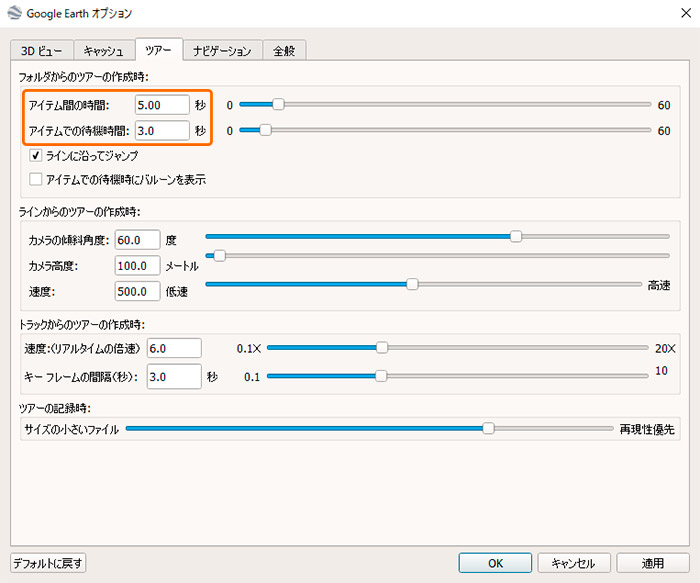Click the キャンセル button
The width and height of the screenshot is (700, 583).
pos(574,563)
